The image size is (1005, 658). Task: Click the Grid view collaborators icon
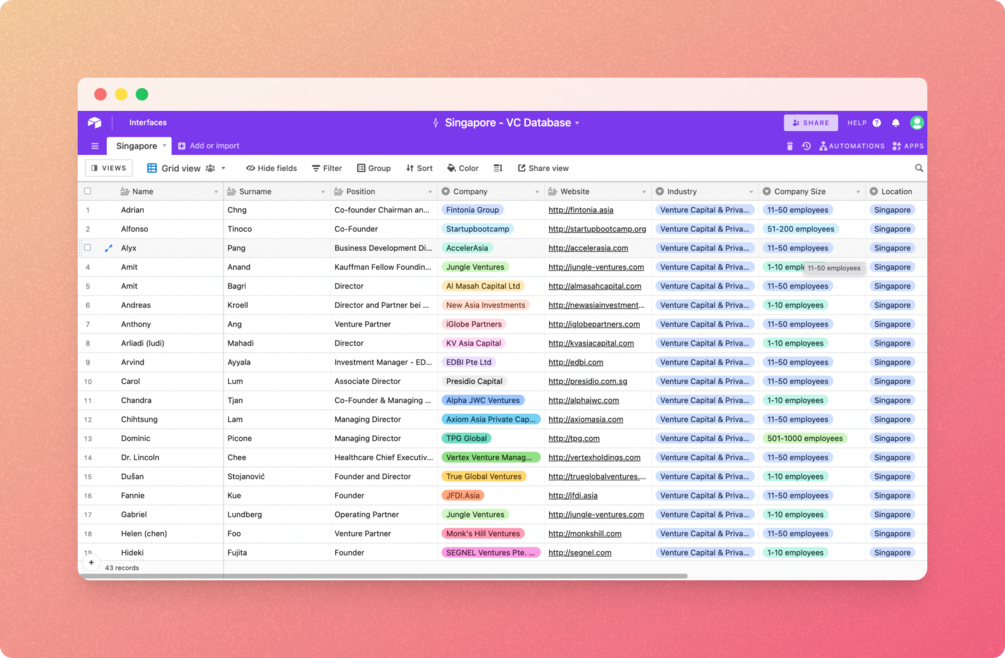click(210, 168)
